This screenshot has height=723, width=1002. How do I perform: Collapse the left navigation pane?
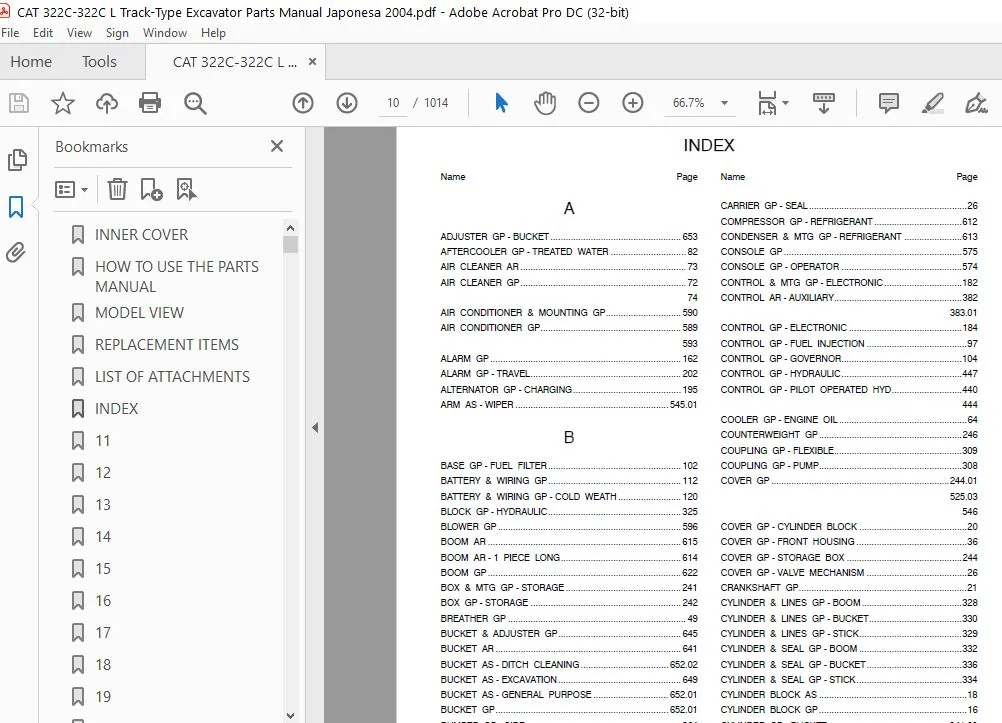tap(314, 428)
